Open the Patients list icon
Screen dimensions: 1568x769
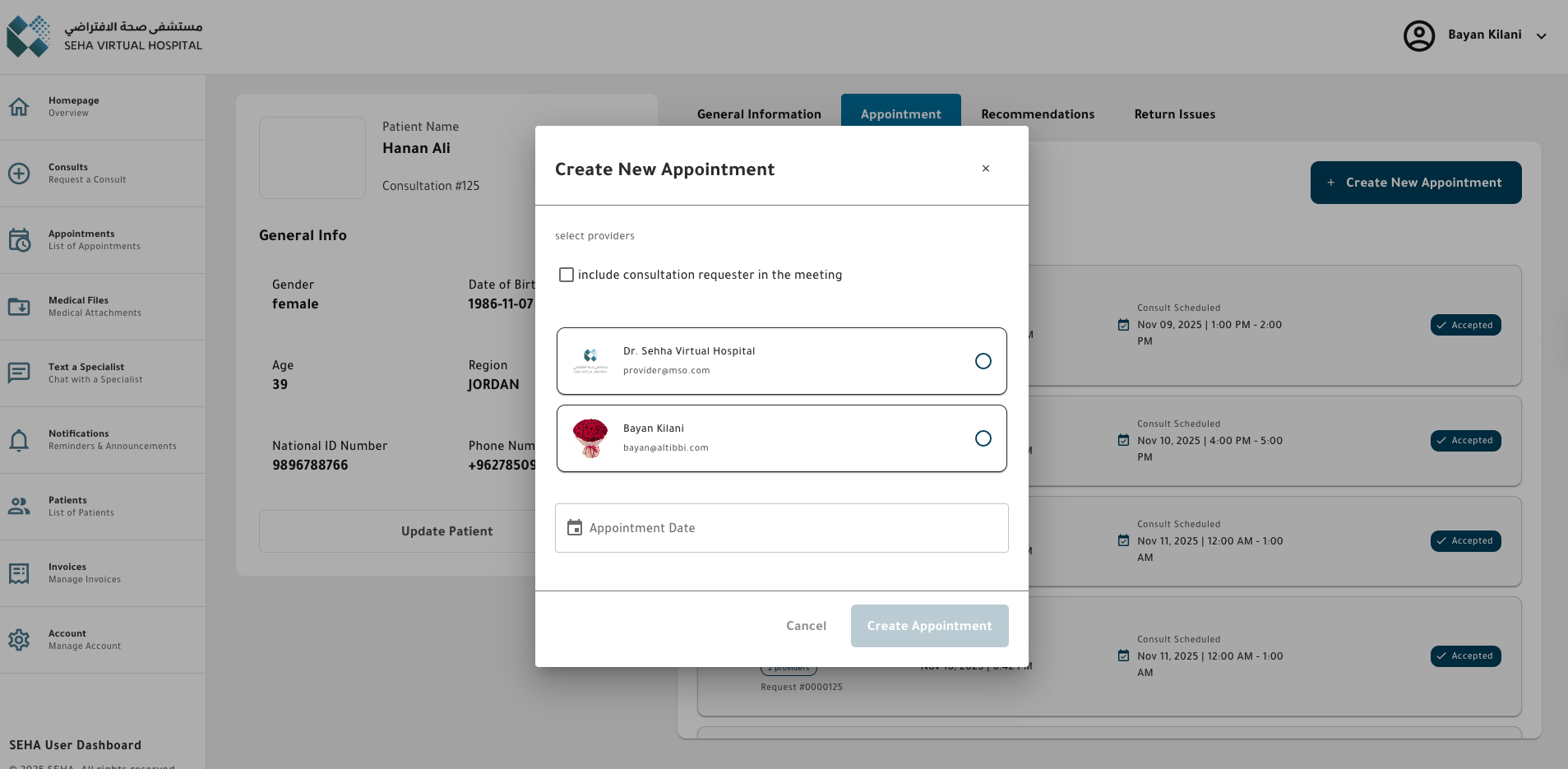[x=19, y=507]
